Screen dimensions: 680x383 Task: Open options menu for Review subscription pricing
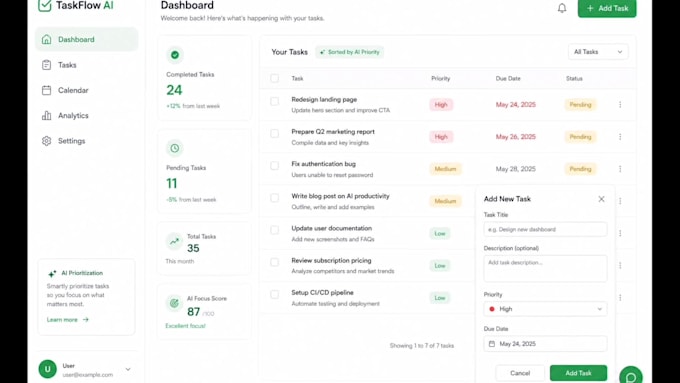620,265
